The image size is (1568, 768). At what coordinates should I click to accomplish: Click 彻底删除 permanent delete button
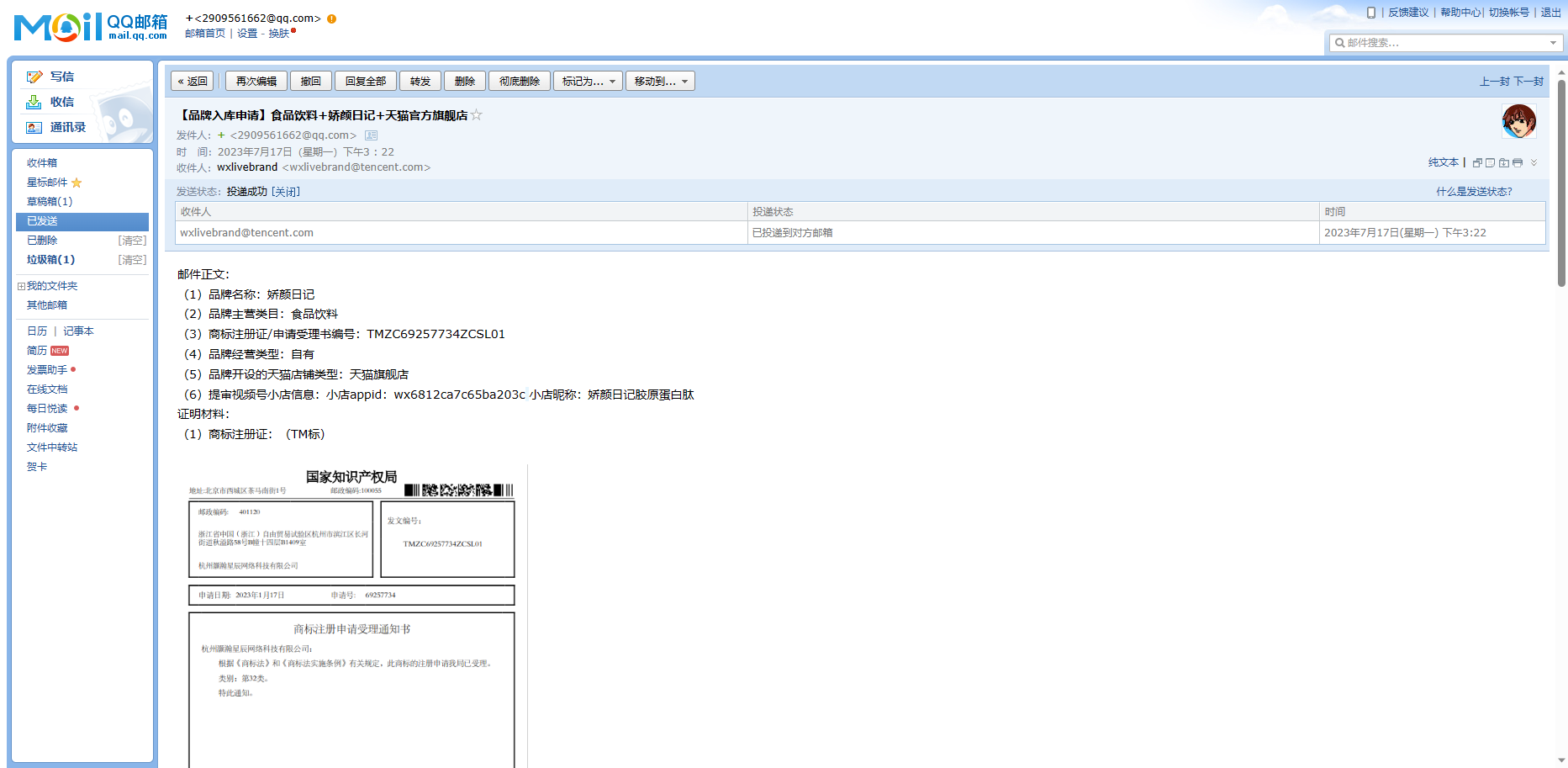click(520, 82)
